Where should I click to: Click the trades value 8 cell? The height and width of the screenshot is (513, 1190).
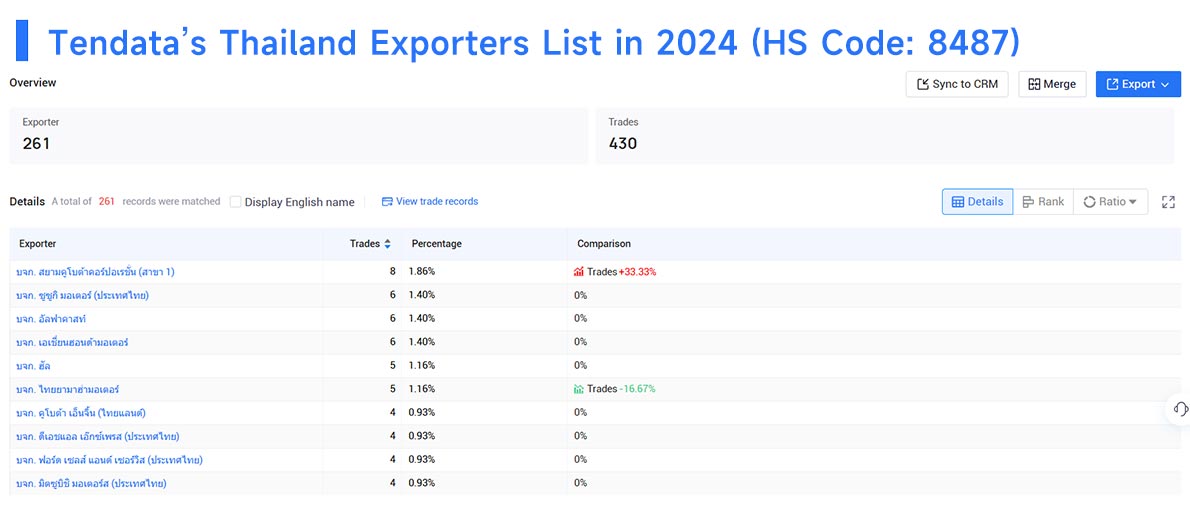pos(392,272)
